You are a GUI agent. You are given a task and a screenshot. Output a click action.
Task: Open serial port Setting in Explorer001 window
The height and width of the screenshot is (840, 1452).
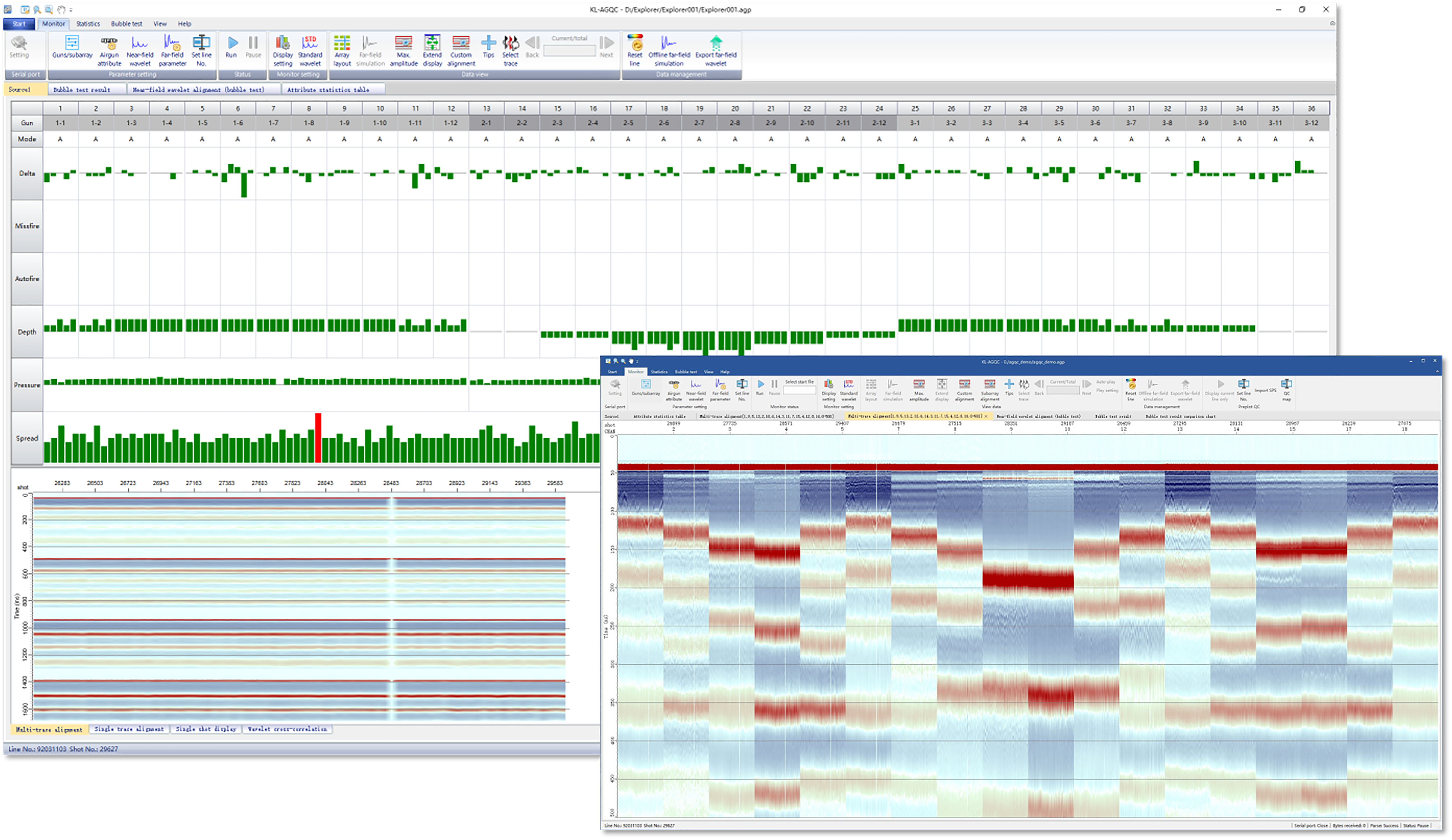pyautogui.click(x=19, y=47)
